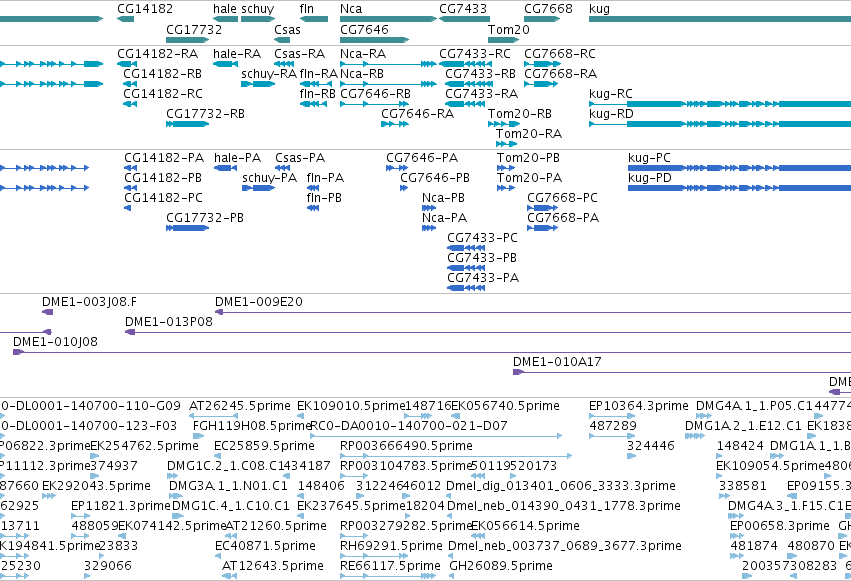Select the CG7646-RA transcript label
Viewport: 851px width, 581px height.
[x=417, y=114]
